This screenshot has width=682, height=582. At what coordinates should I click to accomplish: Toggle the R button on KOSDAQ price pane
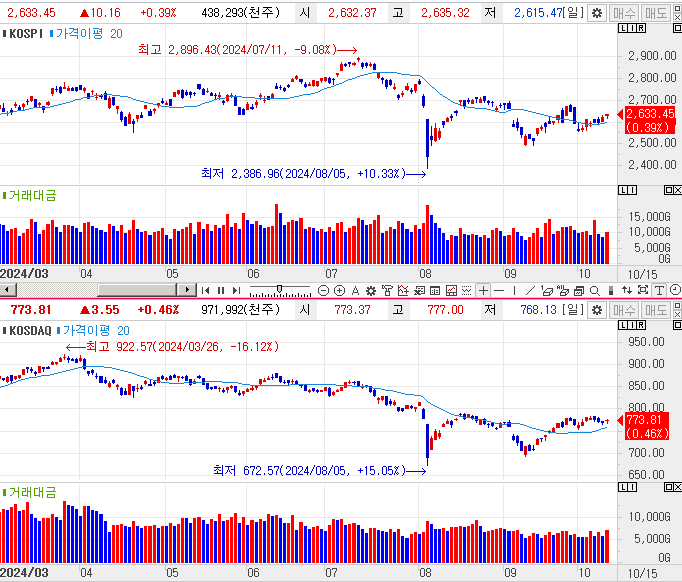[x=642, y=325]
